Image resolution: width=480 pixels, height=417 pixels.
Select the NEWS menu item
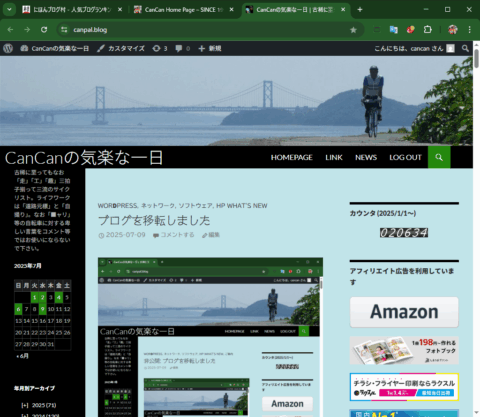tap(366, 157)
